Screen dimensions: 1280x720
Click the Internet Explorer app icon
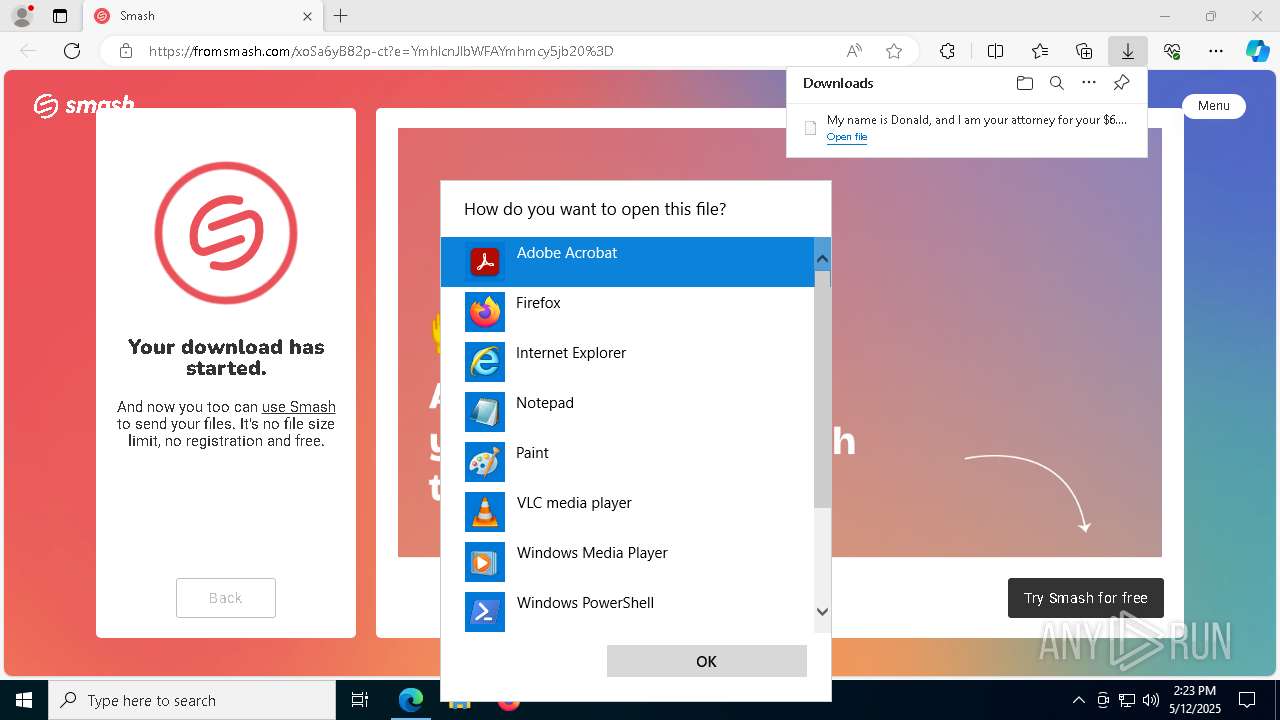pos(485,362)
